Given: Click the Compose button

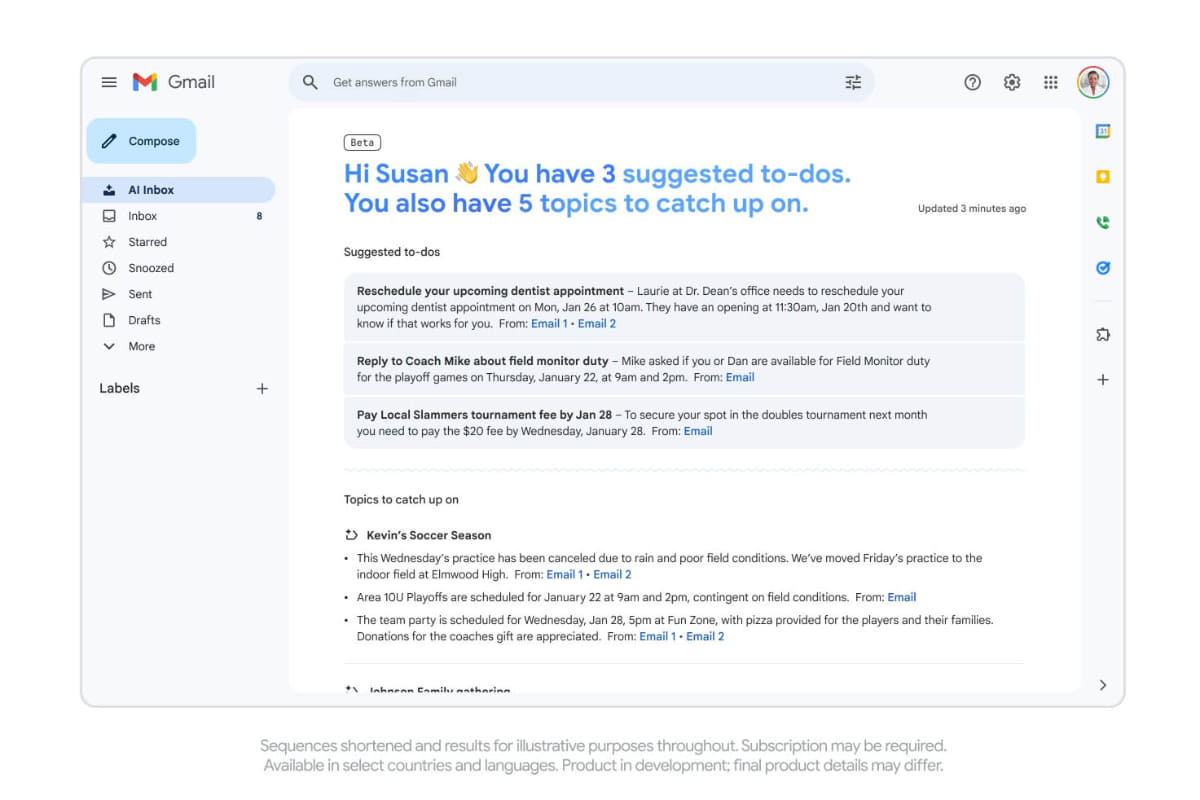Looking at the screenshot, I should point(141,141).
